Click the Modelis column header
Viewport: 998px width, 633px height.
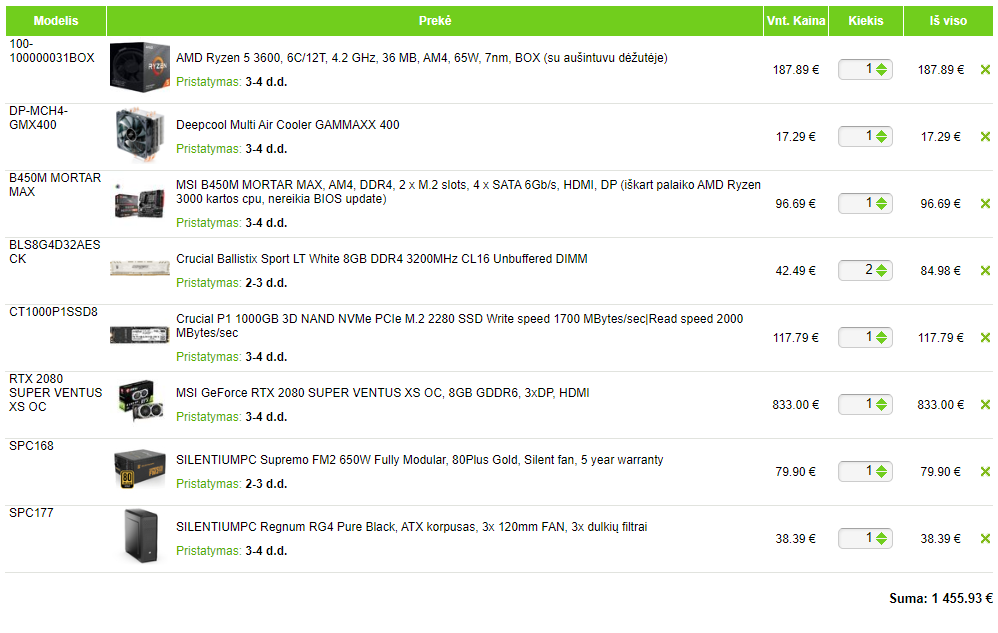[56, 21]
